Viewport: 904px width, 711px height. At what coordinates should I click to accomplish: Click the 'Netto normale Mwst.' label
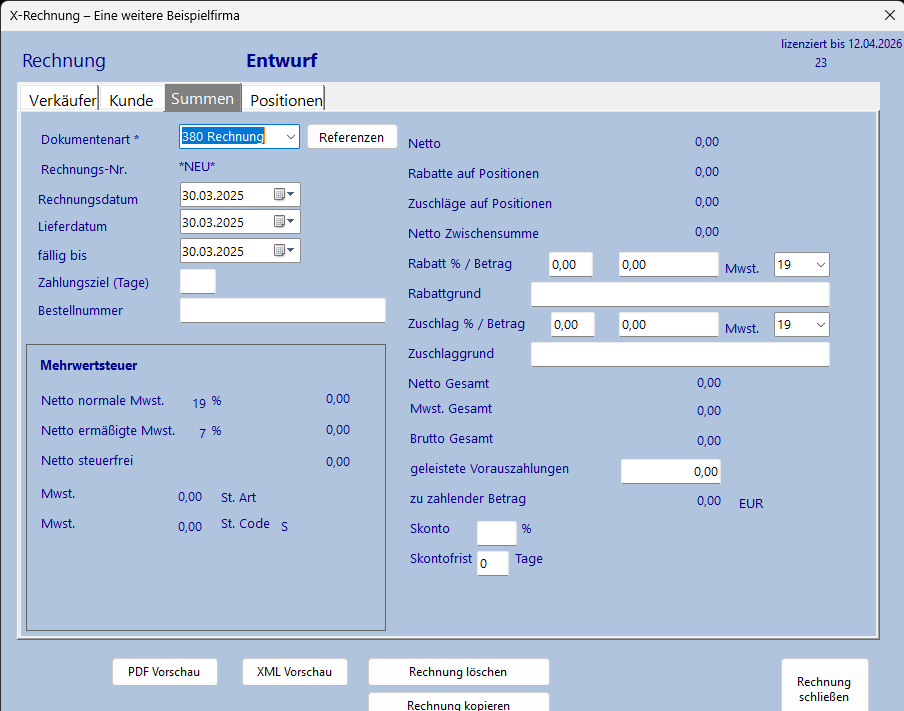click(x=103, y=400)
